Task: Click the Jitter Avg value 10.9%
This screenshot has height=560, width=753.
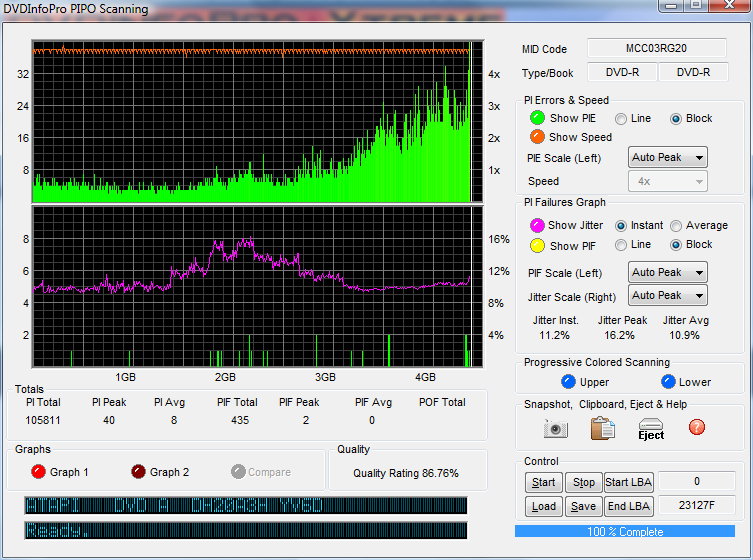Action: point(684,335)
